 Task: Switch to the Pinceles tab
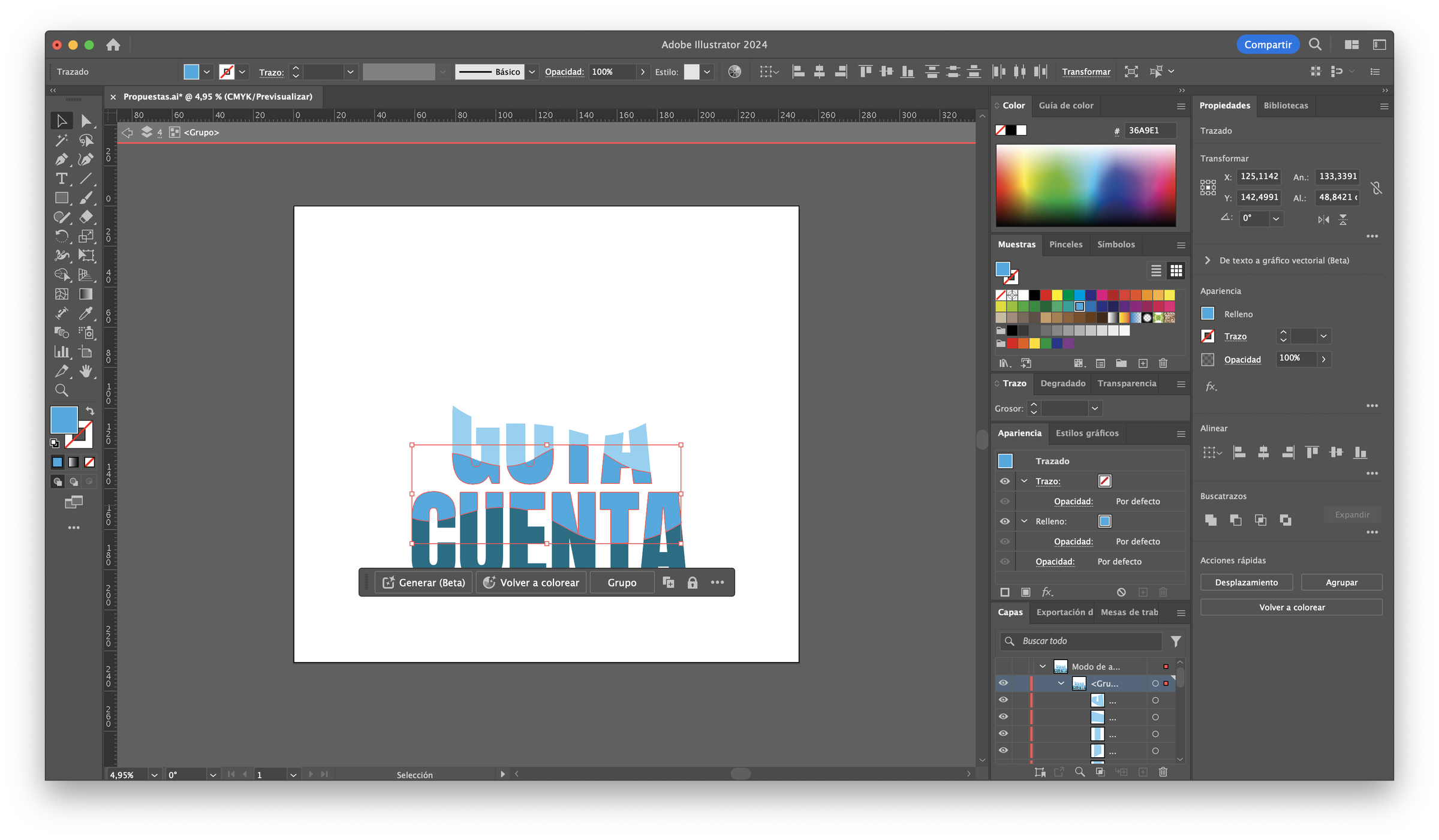[1065, 245]
